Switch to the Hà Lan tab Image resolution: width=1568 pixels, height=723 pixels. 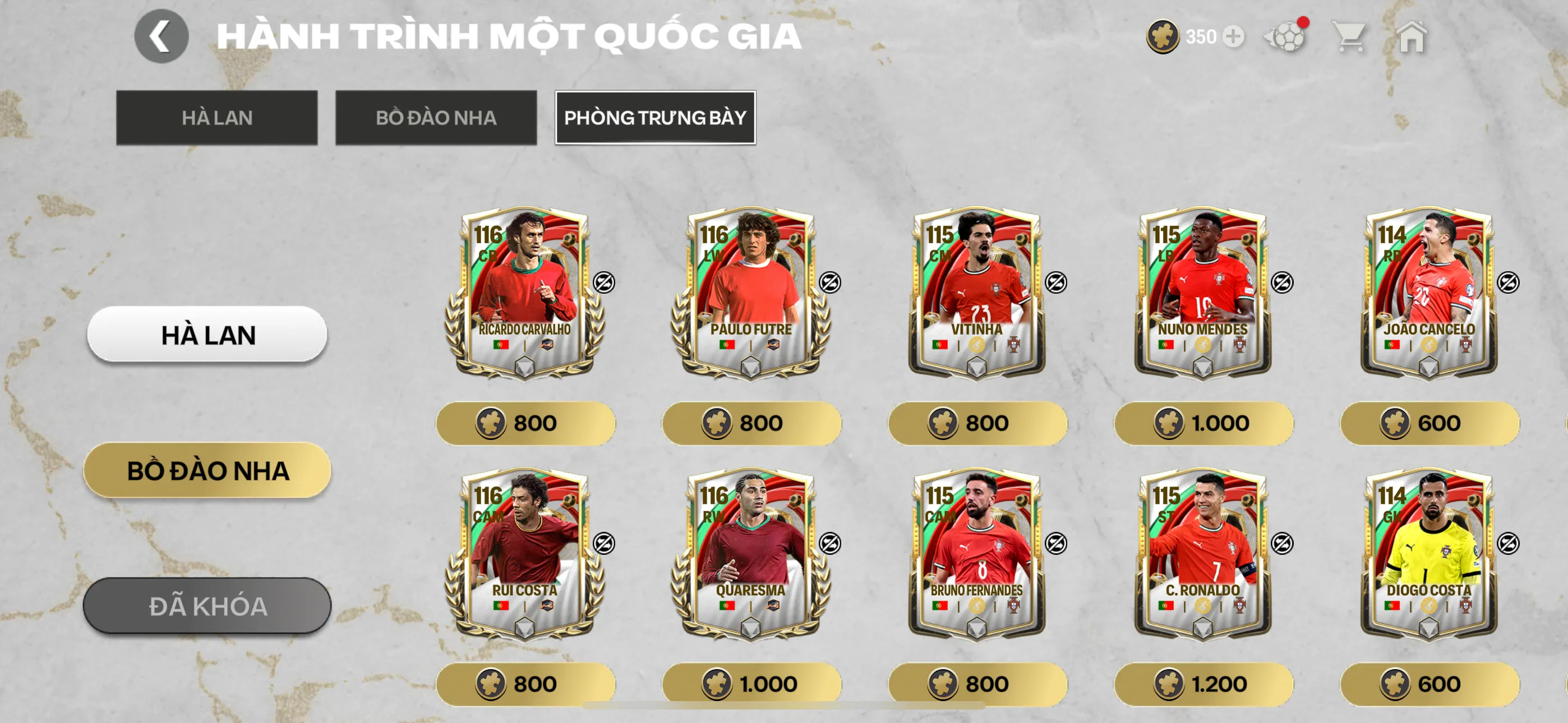[x=216, y=118]
